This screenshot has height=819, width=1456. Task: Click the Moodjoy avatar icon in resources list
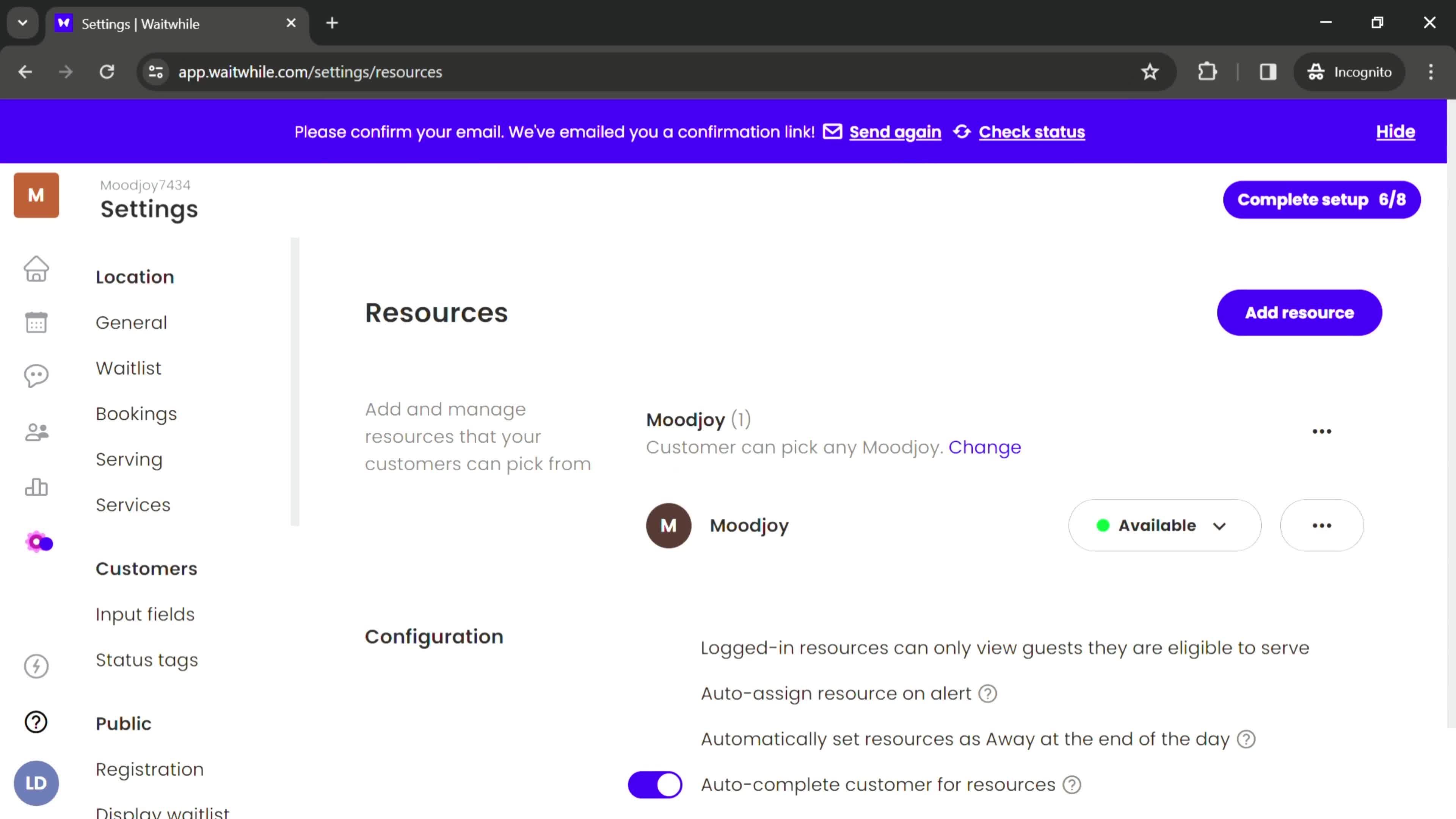pos(669,525)
